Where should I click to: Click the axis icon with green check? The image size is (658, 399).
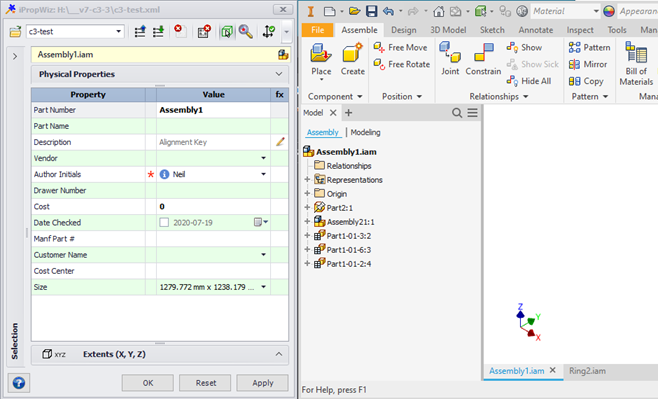[x=269, y=31]
